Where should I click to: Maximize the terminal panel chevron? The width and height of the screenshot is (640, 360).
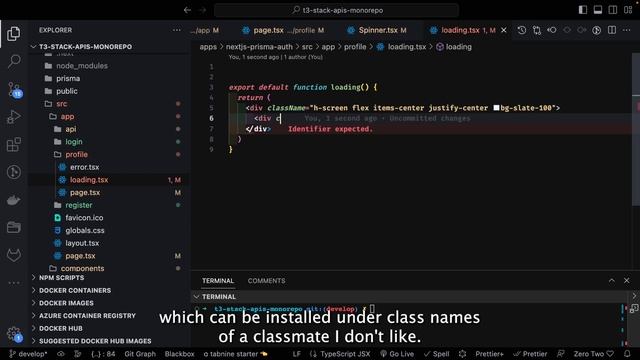(611, 280)
